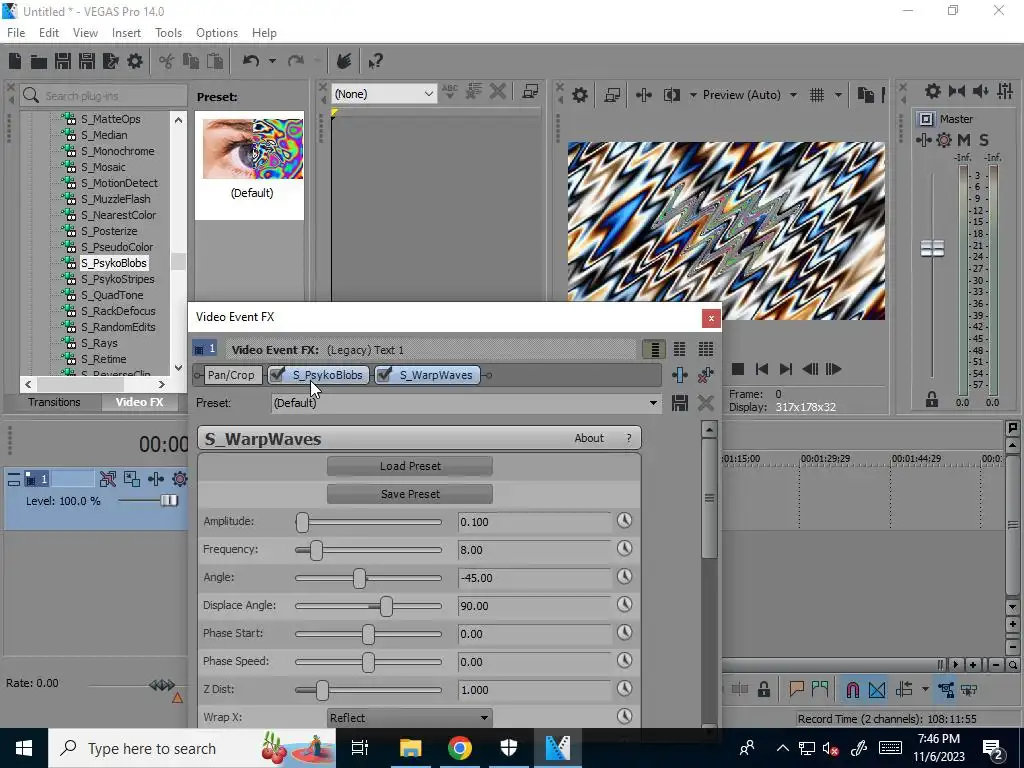This screenshot has width=1024, height=768.
Task: Select S_Rays in plug-in list
Action: (99, 343)
